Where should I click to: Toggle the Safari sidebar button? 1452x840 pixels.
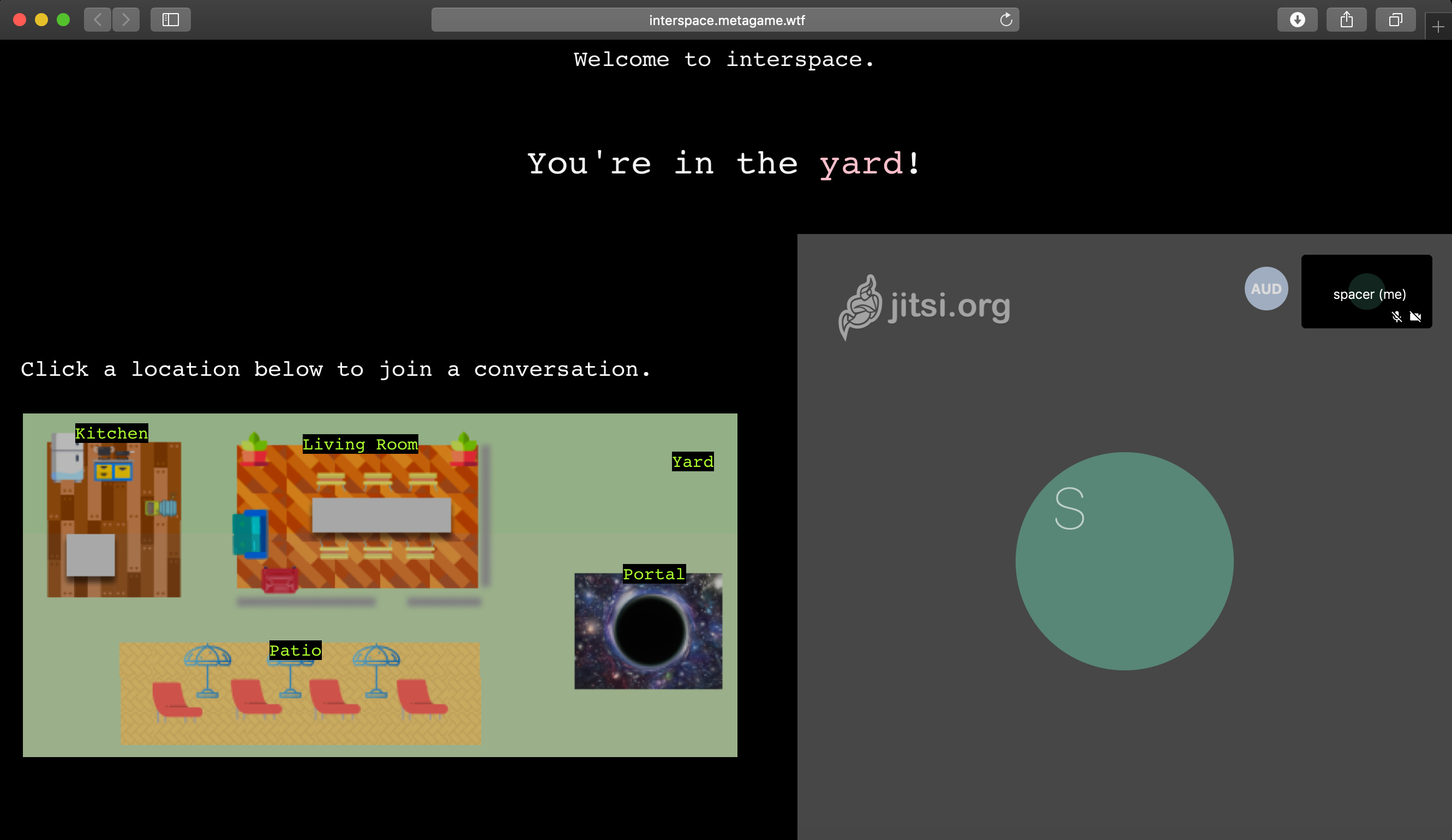pyautogui.click(x=171, y=20)
